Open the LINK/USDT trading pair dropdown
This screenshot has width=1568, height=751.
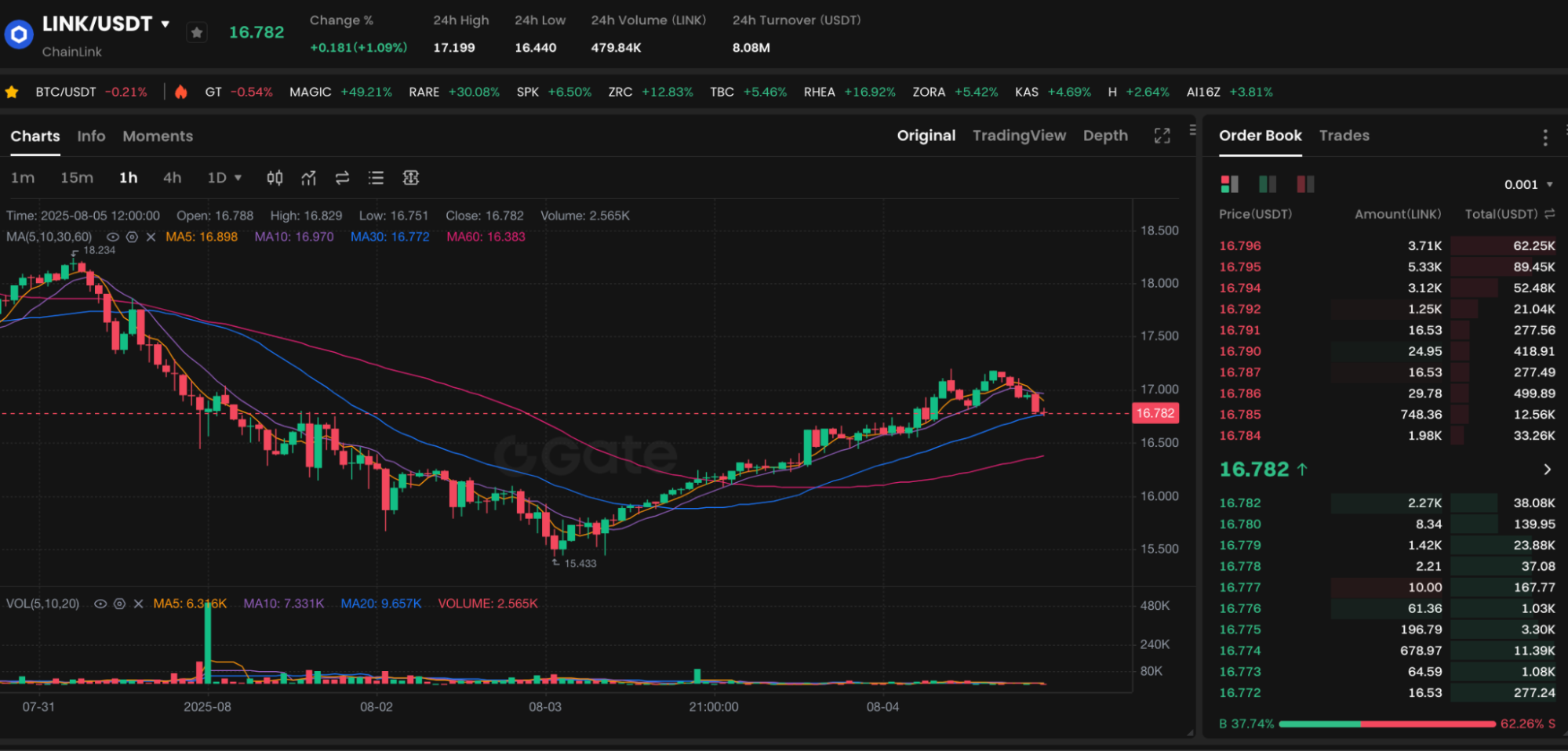coord(166,24)
